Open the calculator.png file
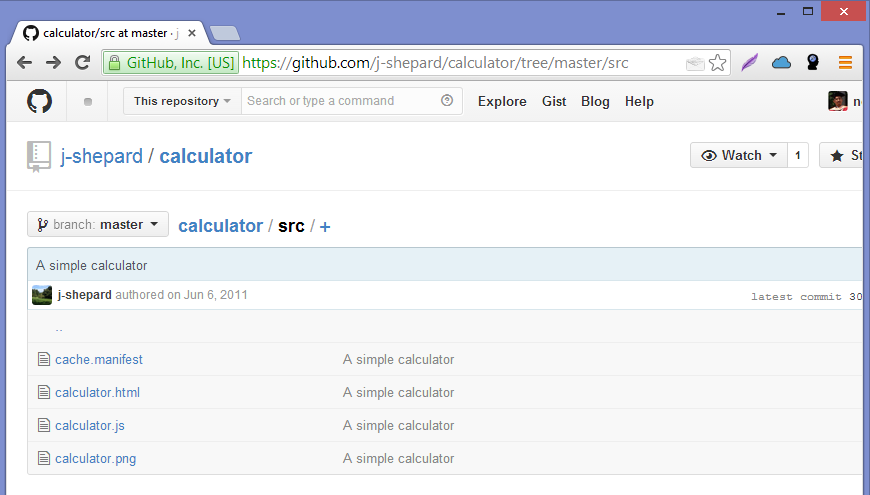 (x=95, y=459)
